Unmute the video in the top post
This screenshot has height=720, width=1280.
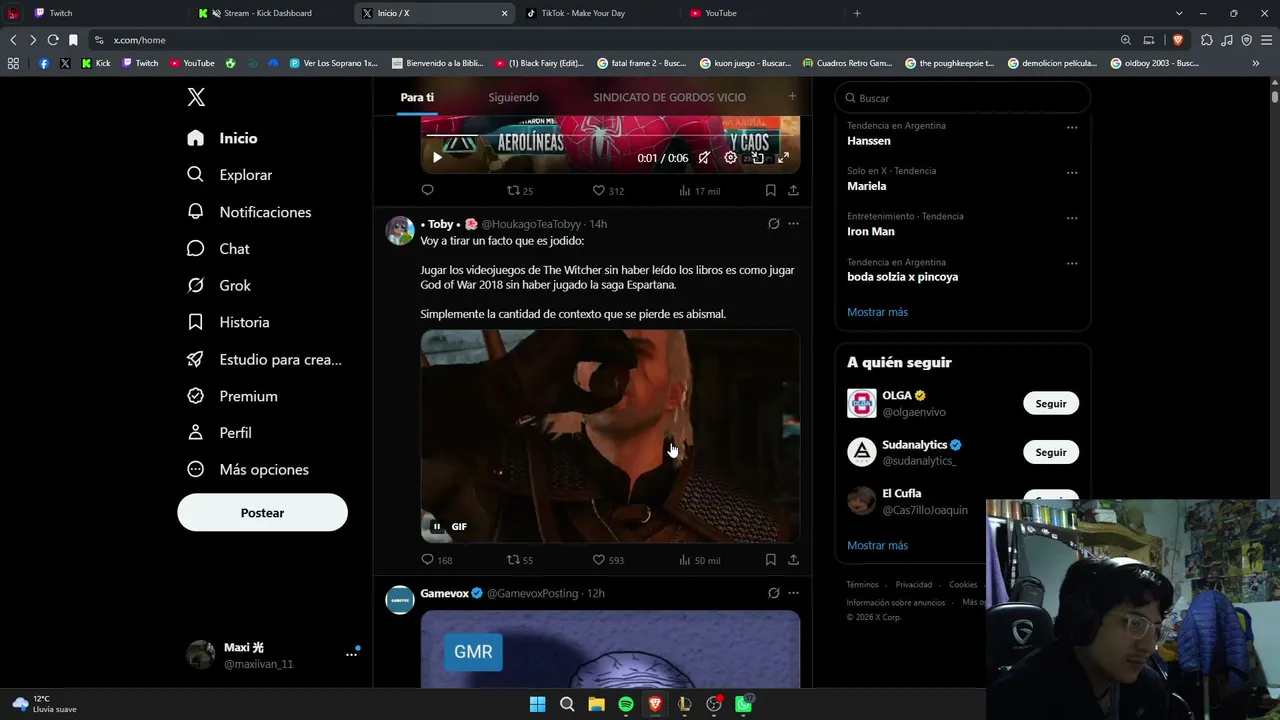click(704, 157)
